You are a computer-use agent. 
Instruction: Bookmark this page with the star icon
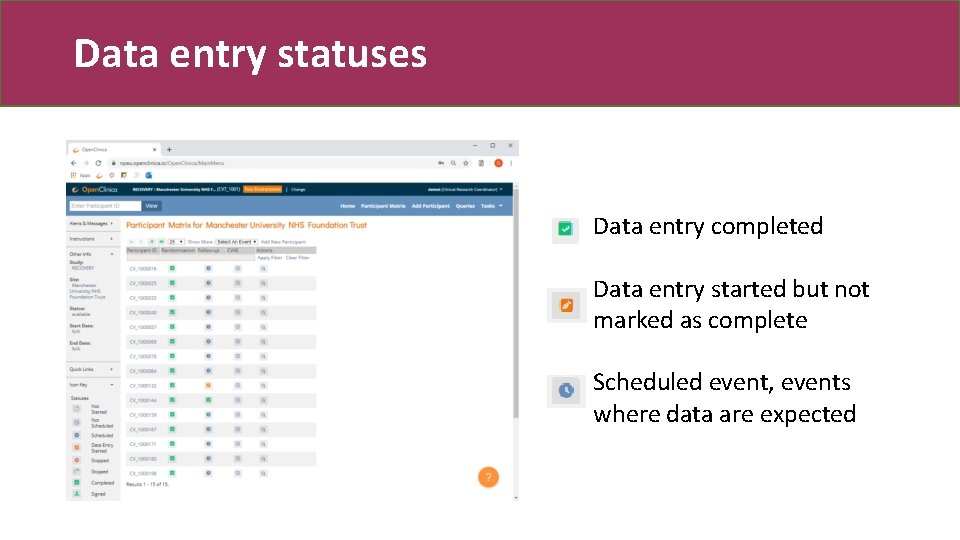point(467,163)
